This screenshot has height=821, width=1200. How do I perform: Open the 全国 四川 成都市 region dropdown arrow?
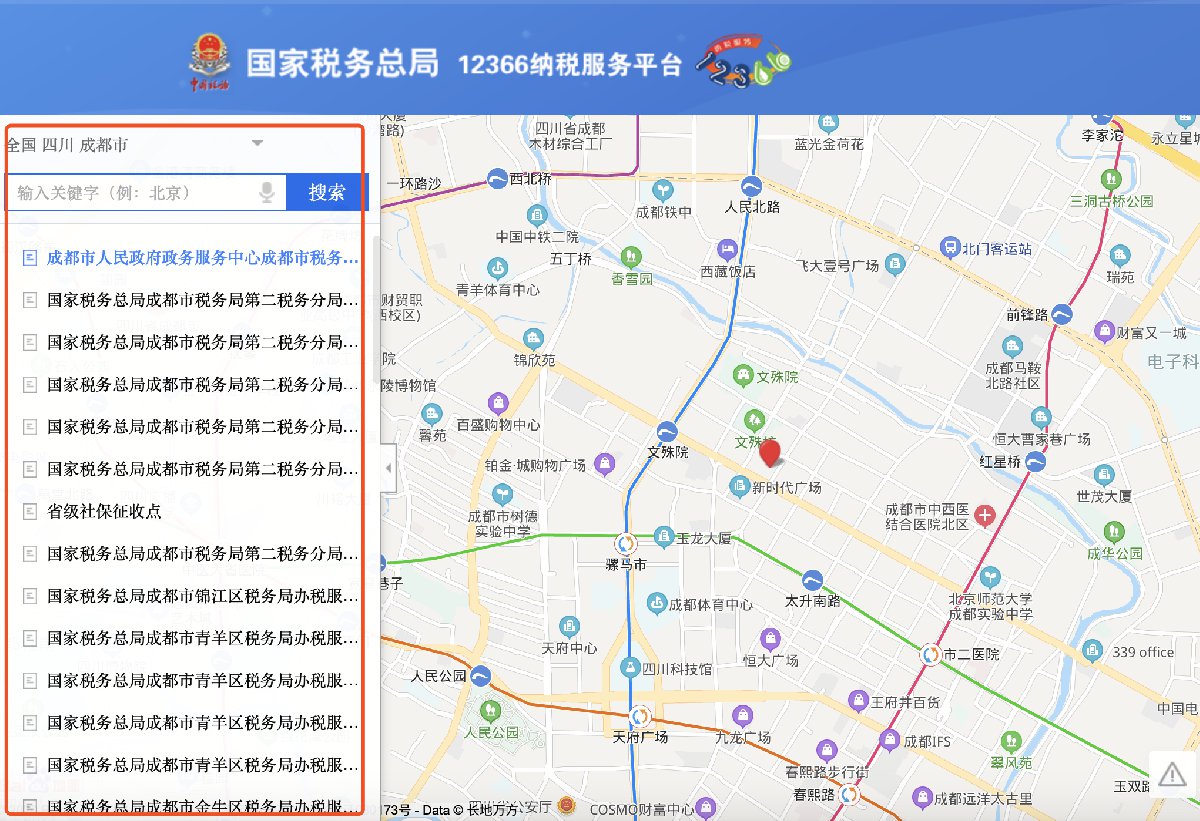pyautogui.click(x=257, y=143)
